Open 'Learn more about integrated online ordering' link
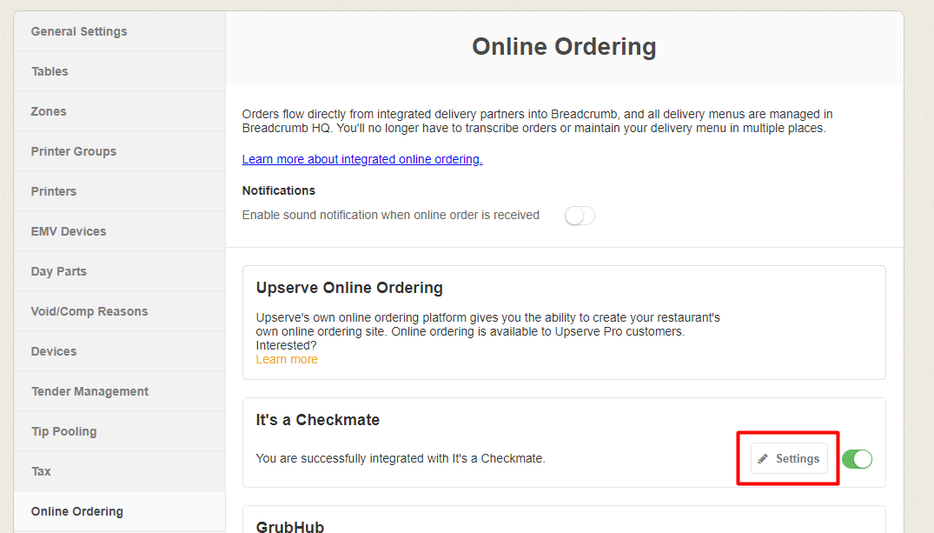The width and height of the screenshot is (934, 533). 362,159
